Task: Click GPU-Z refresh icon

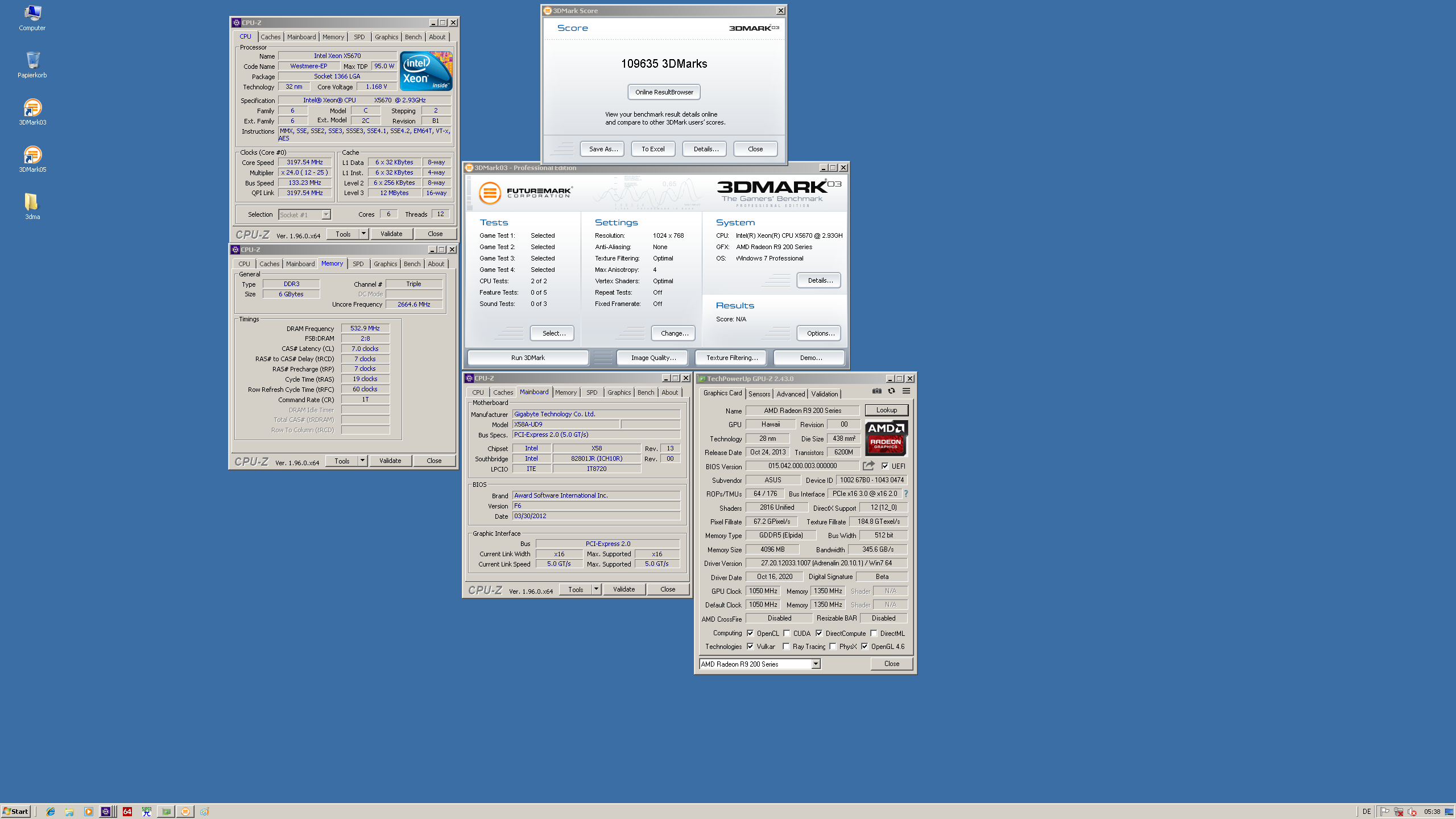Action: 891,391
